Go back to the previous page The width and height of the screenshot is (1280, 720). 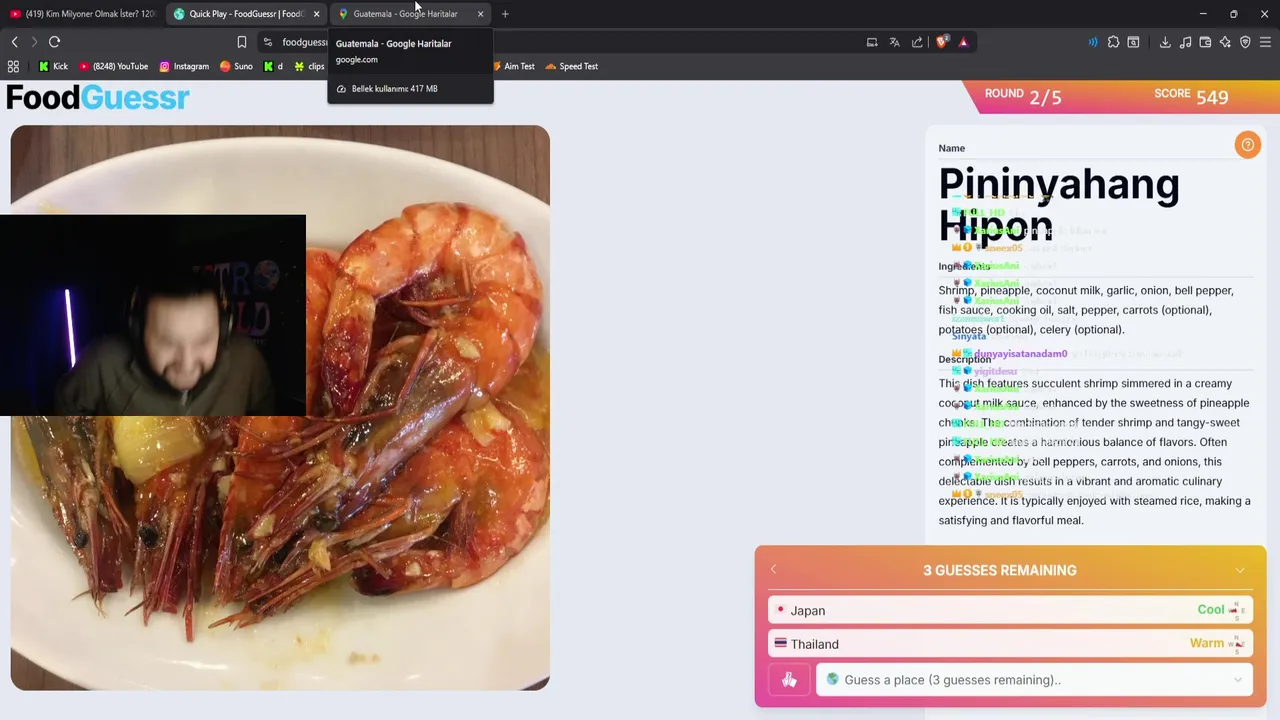point(14,42)
